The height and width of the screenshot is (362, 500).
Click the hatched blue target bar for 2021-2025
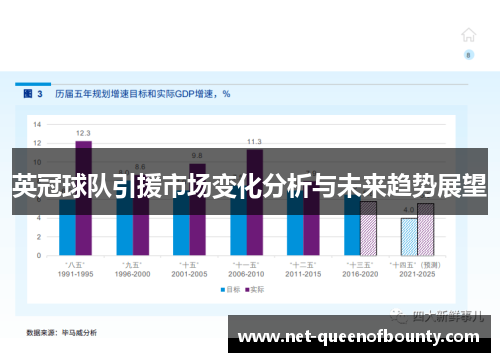[x=409, y=237]
